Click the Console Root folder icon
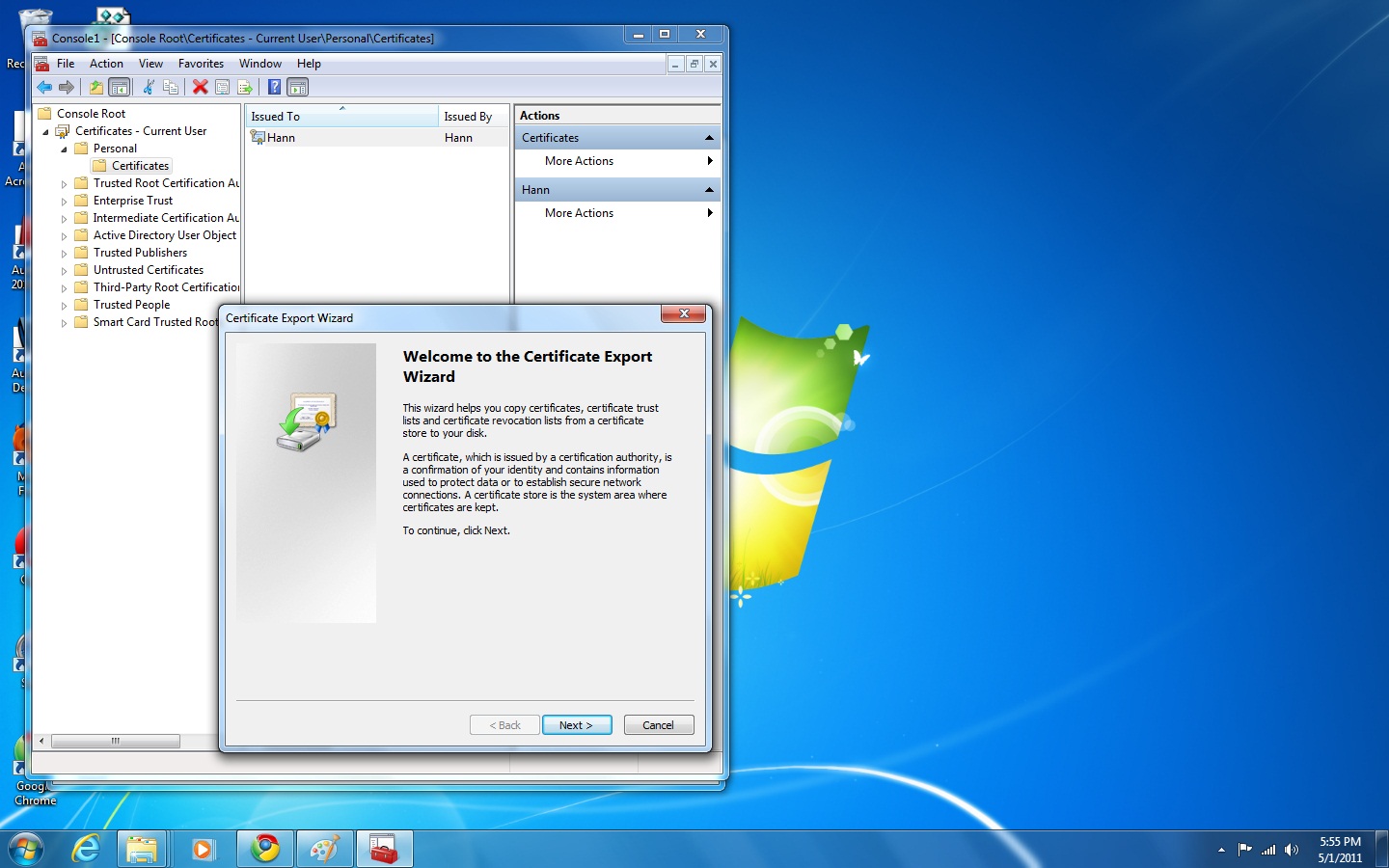1389x868 pixels. point(44,114)
